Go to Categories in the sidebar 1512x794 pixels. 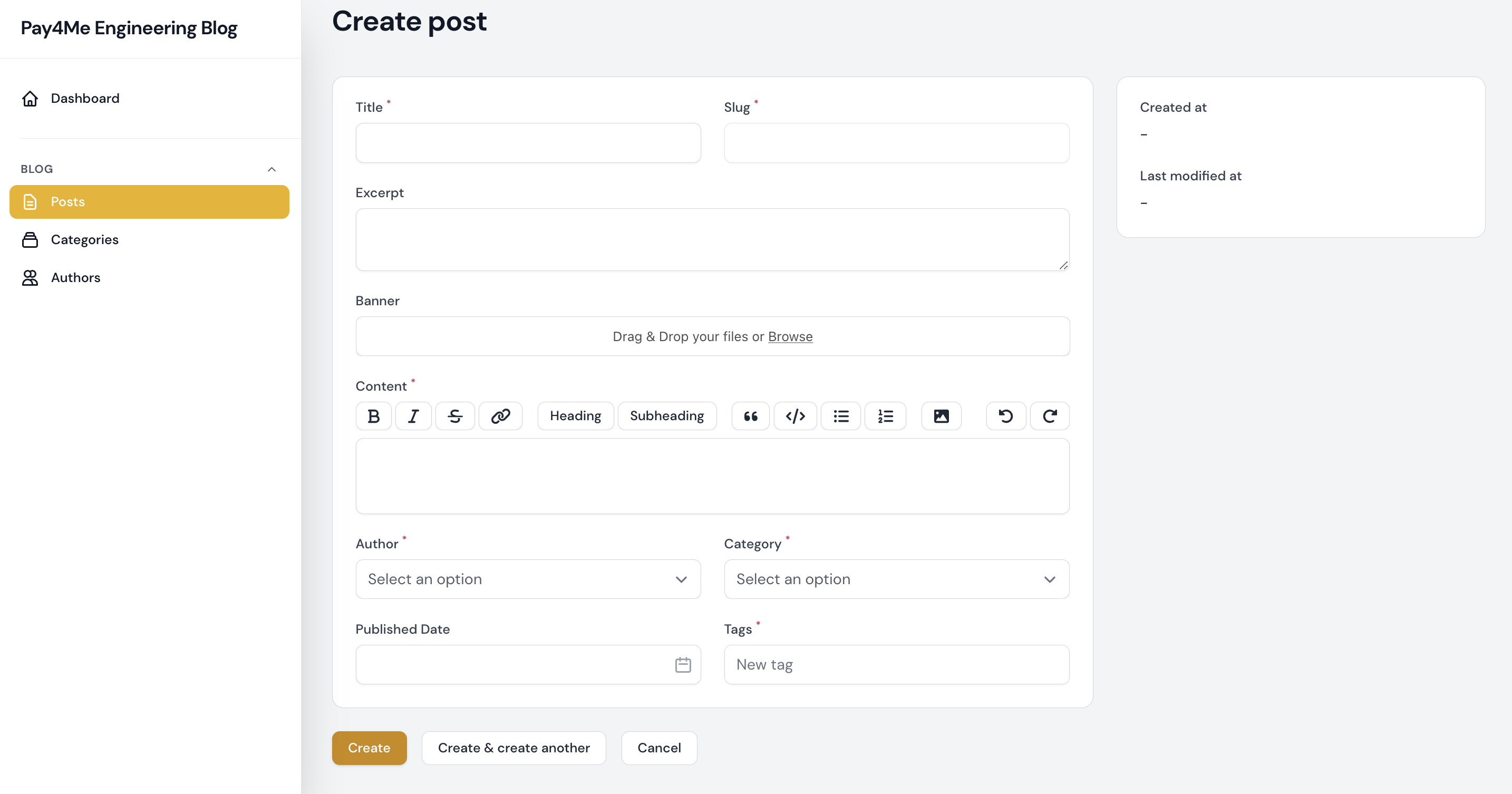[84, 239]
